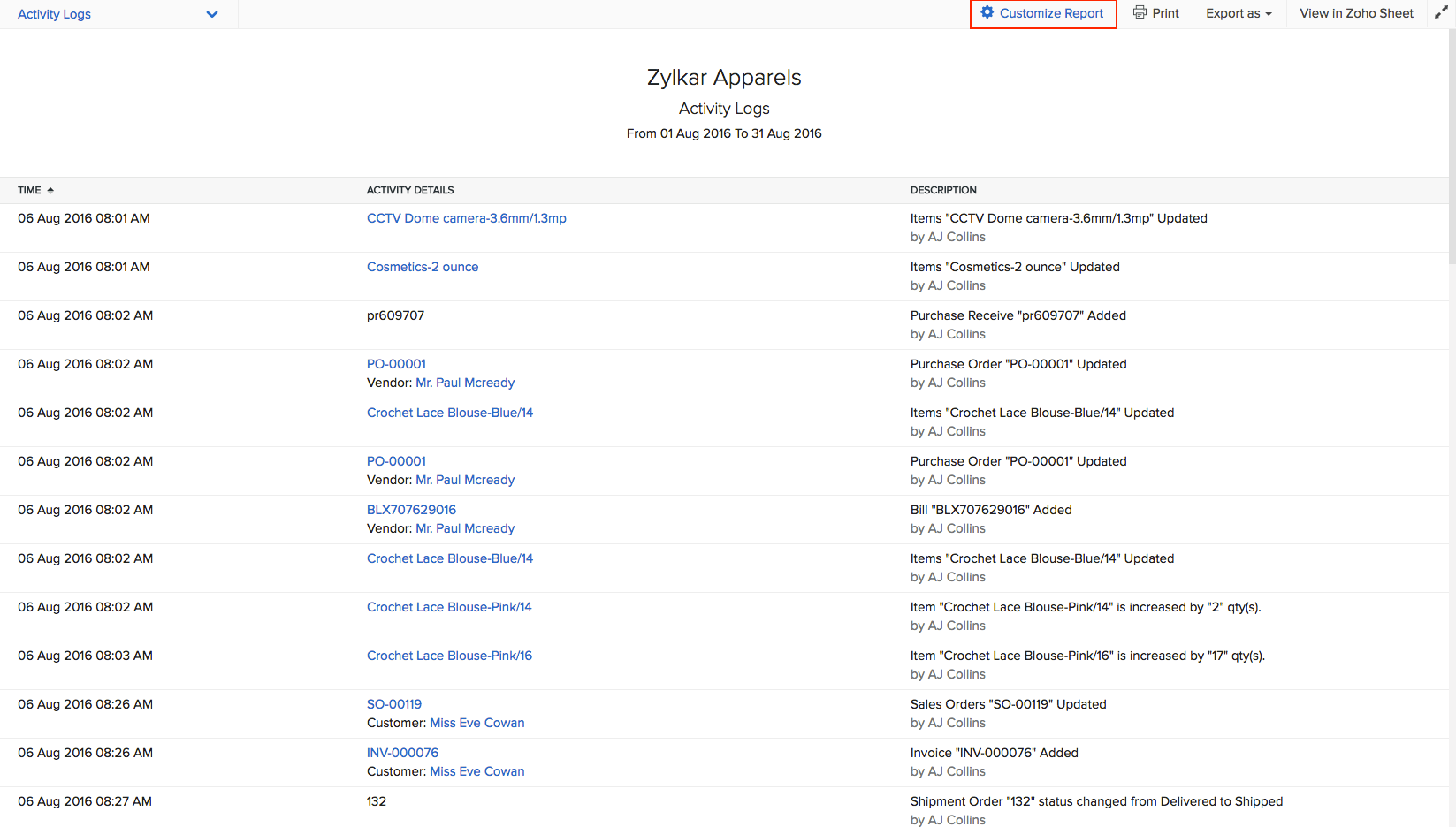Expand the chevron beside Activity Logs title
The width and height of the screenshot is (1456, 827).
pyautogui.click(x=211, y=14)
